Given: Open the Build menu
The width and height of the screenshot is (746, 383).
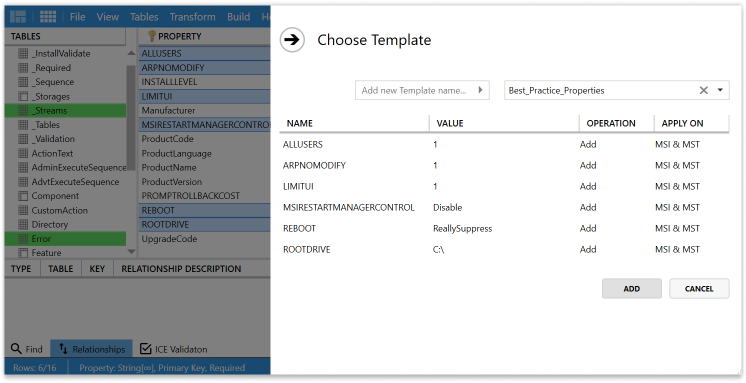Looking at the screenshot, I should coord(238,17).
